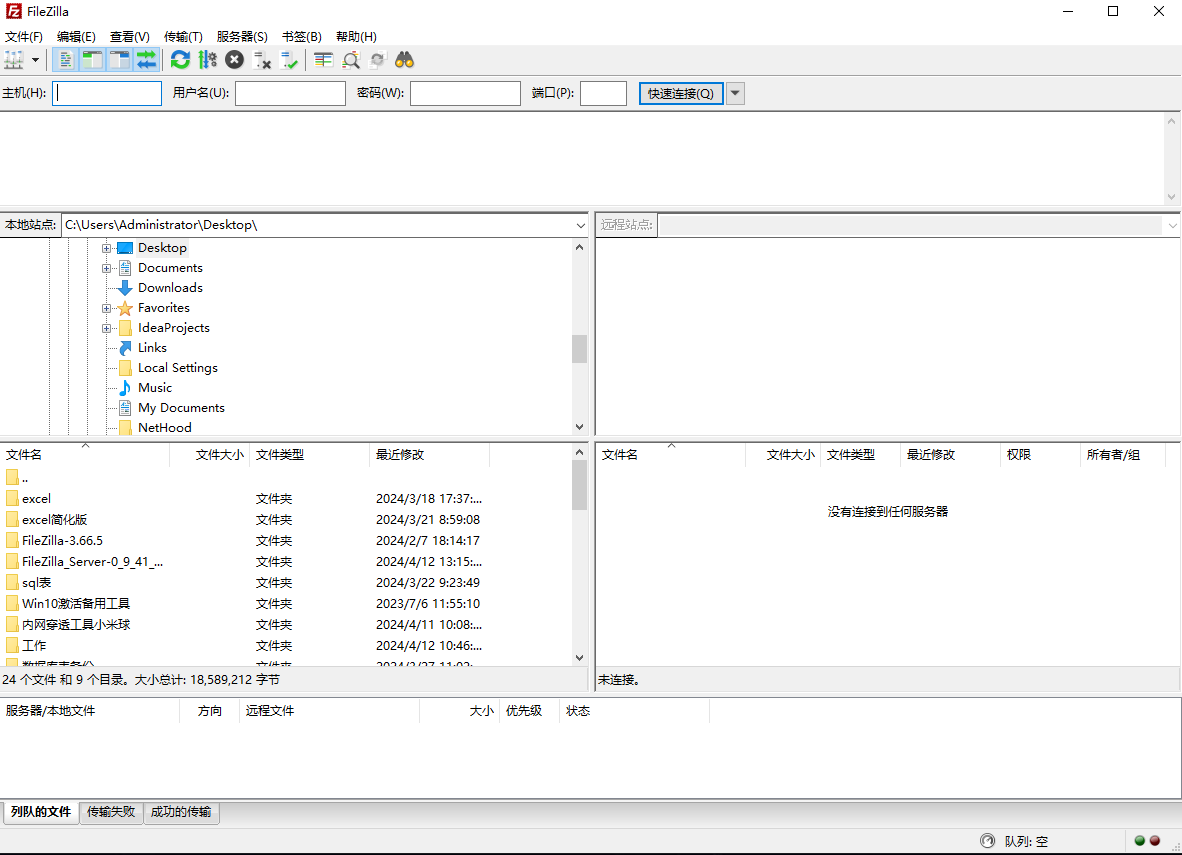Switch to the 成功的传输 tab
The height and width of the screenshot is (855, 1182).
[181, 812]
